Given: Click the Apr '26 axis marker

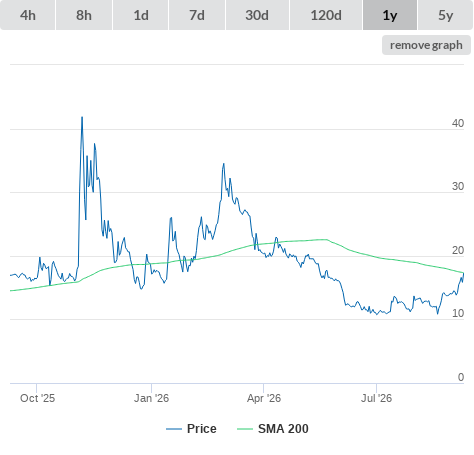Looking at the screenshot, I should tap(264, 398).
